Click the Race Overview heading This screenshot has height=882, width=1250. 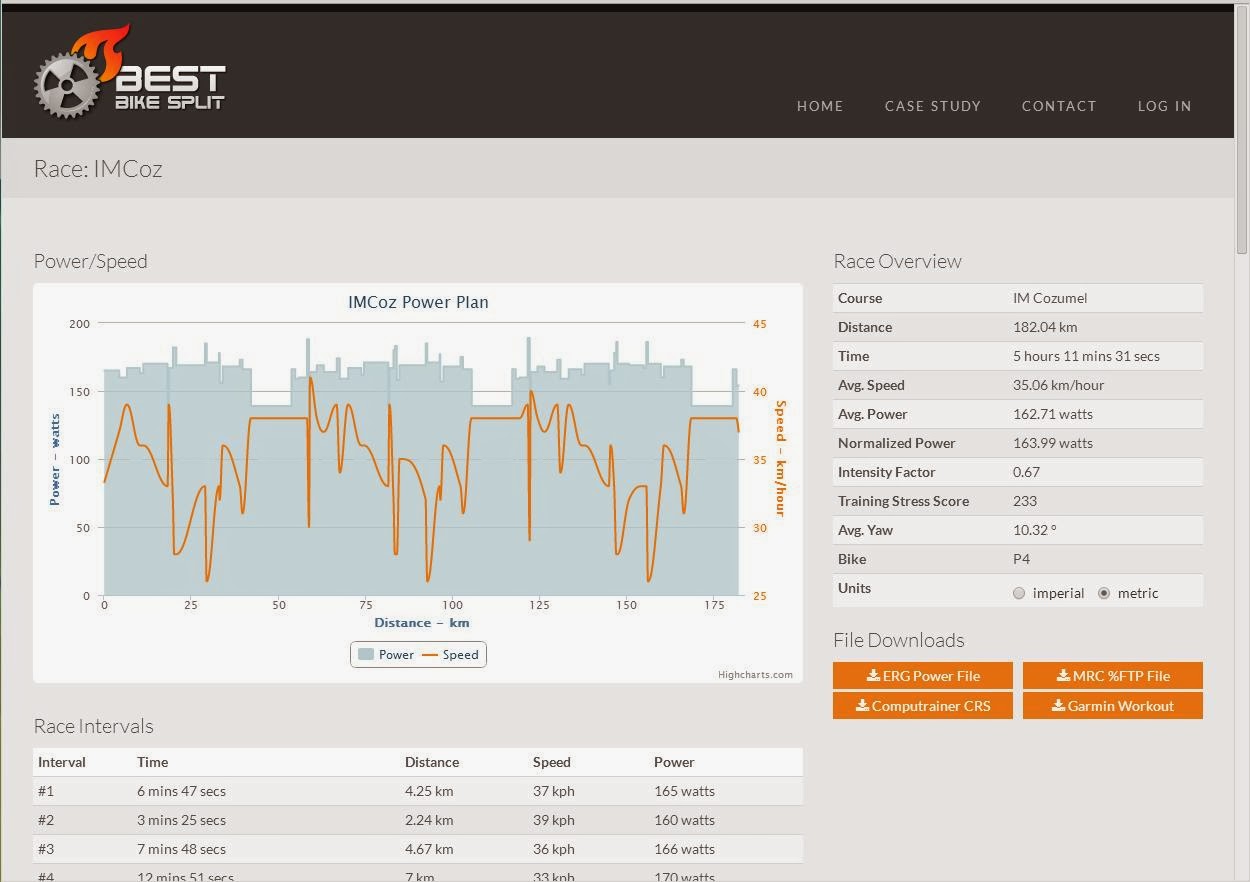click(x=897, y=261)
